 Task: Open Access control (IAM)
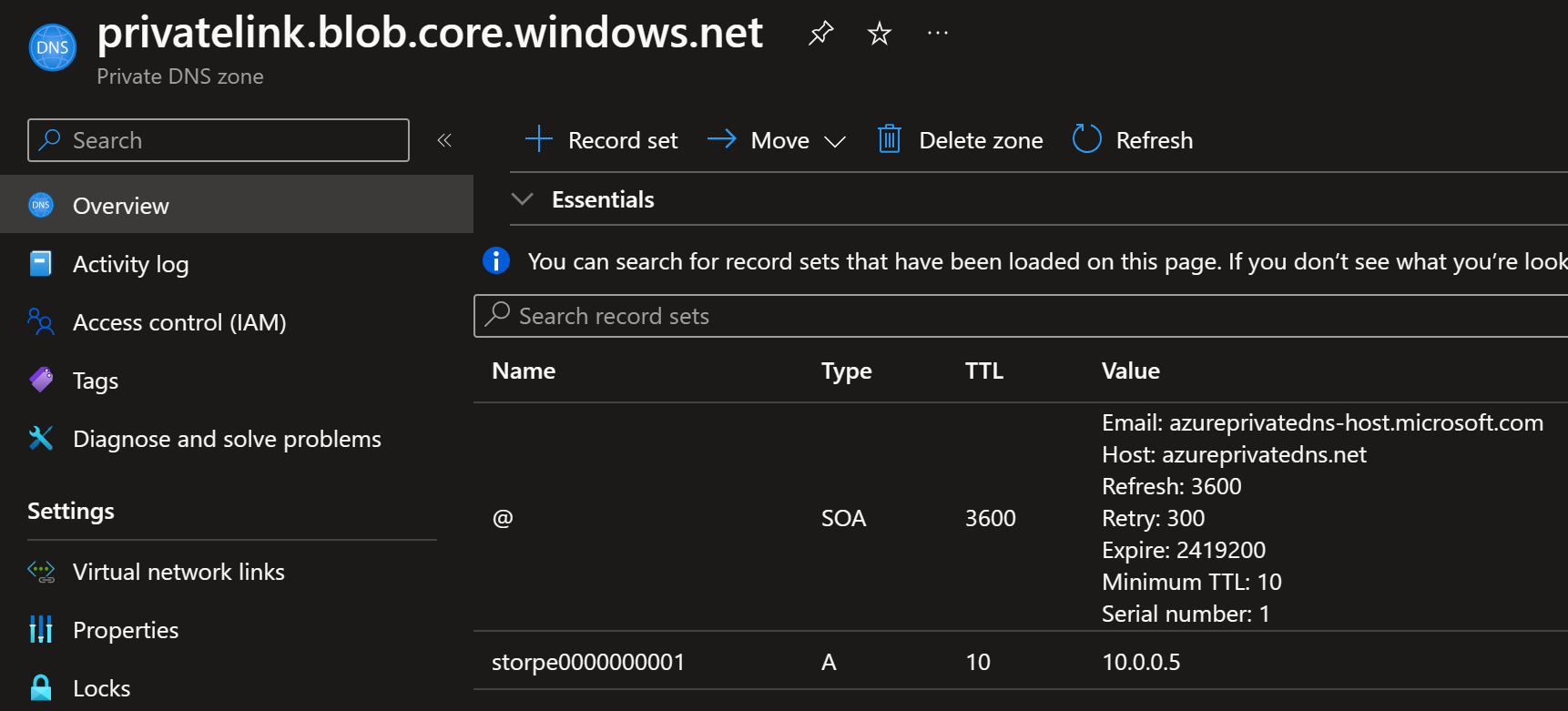coord(179,322)
